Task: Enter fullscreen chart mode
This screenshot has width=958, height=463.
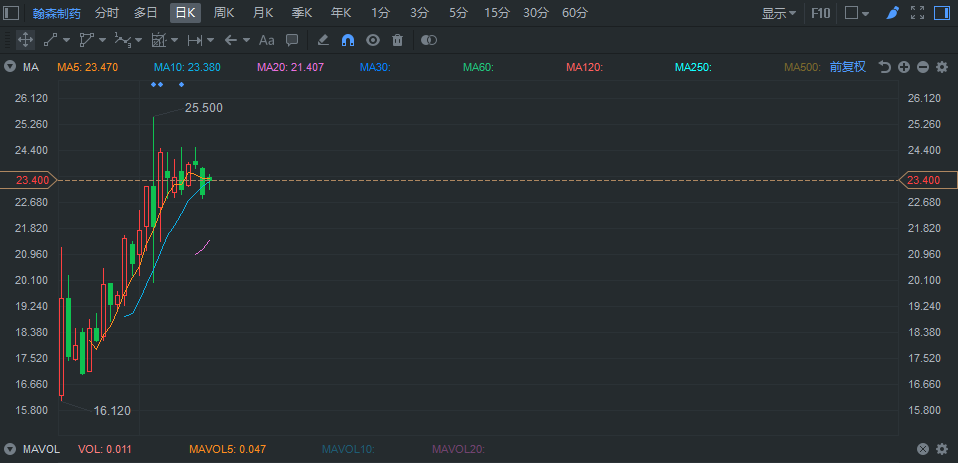Action: [917, 13]
